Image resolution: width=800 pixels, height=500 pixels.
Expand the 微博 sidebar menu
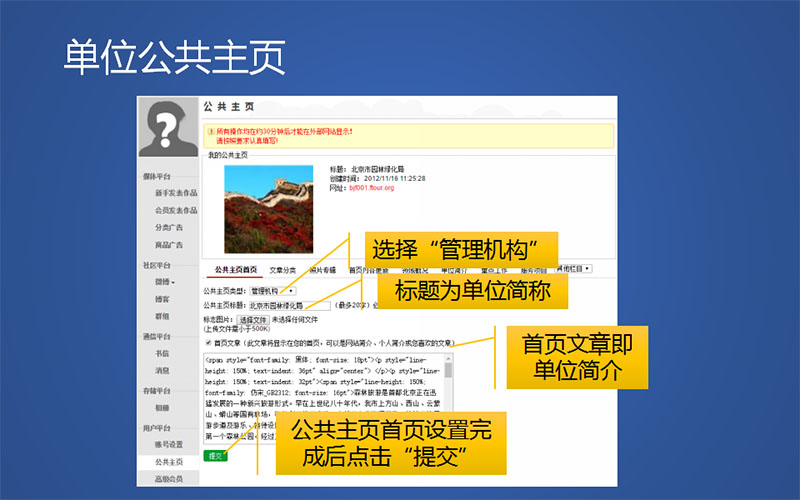point(161,282)
